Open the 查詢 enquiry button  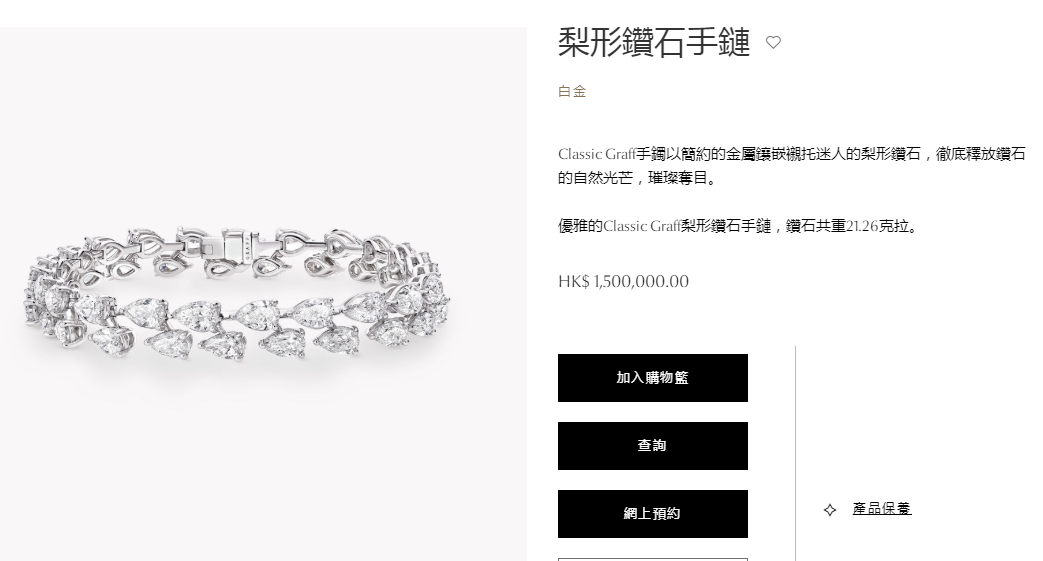tap(653, 446)
